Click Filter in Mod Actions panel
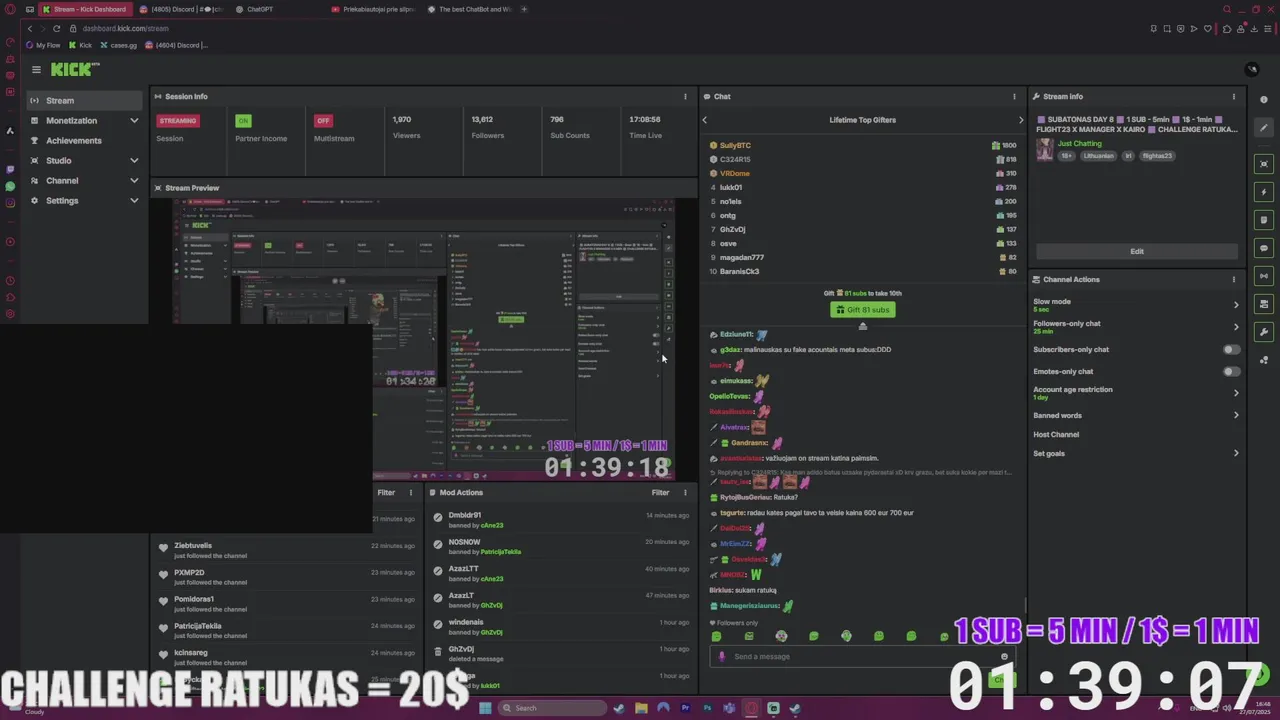The image size is (1280, 720). point(660,493)
